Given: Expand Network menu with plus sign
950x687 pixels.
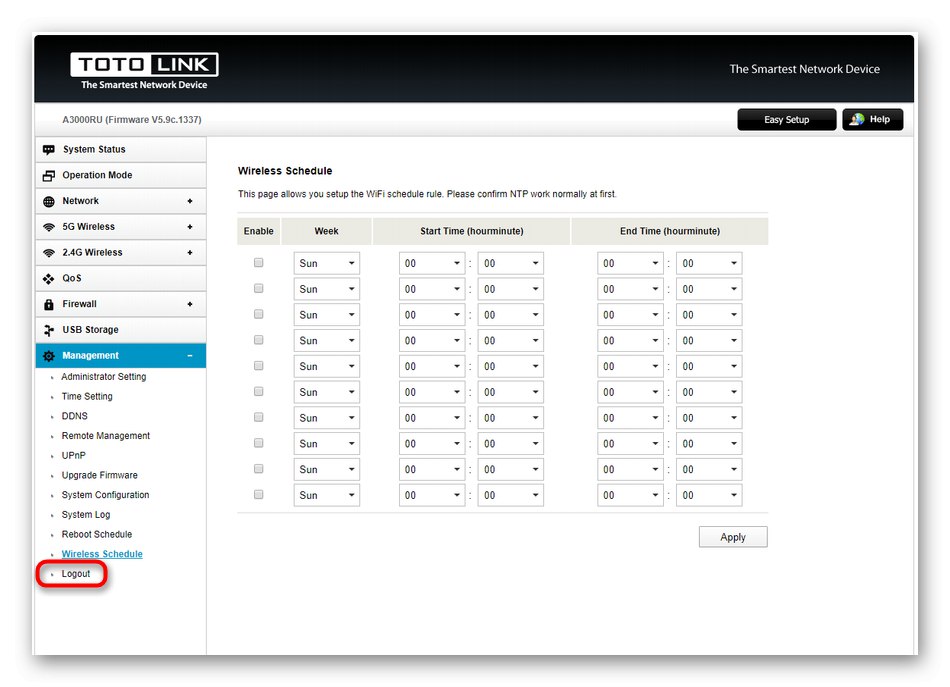Looking at the screenshot, I should [190, 201].
